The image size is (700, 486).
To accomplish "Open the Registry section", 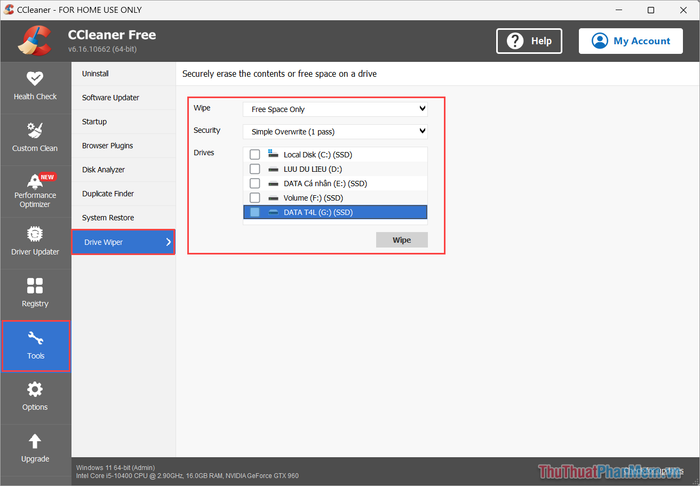I will (35, 294).
